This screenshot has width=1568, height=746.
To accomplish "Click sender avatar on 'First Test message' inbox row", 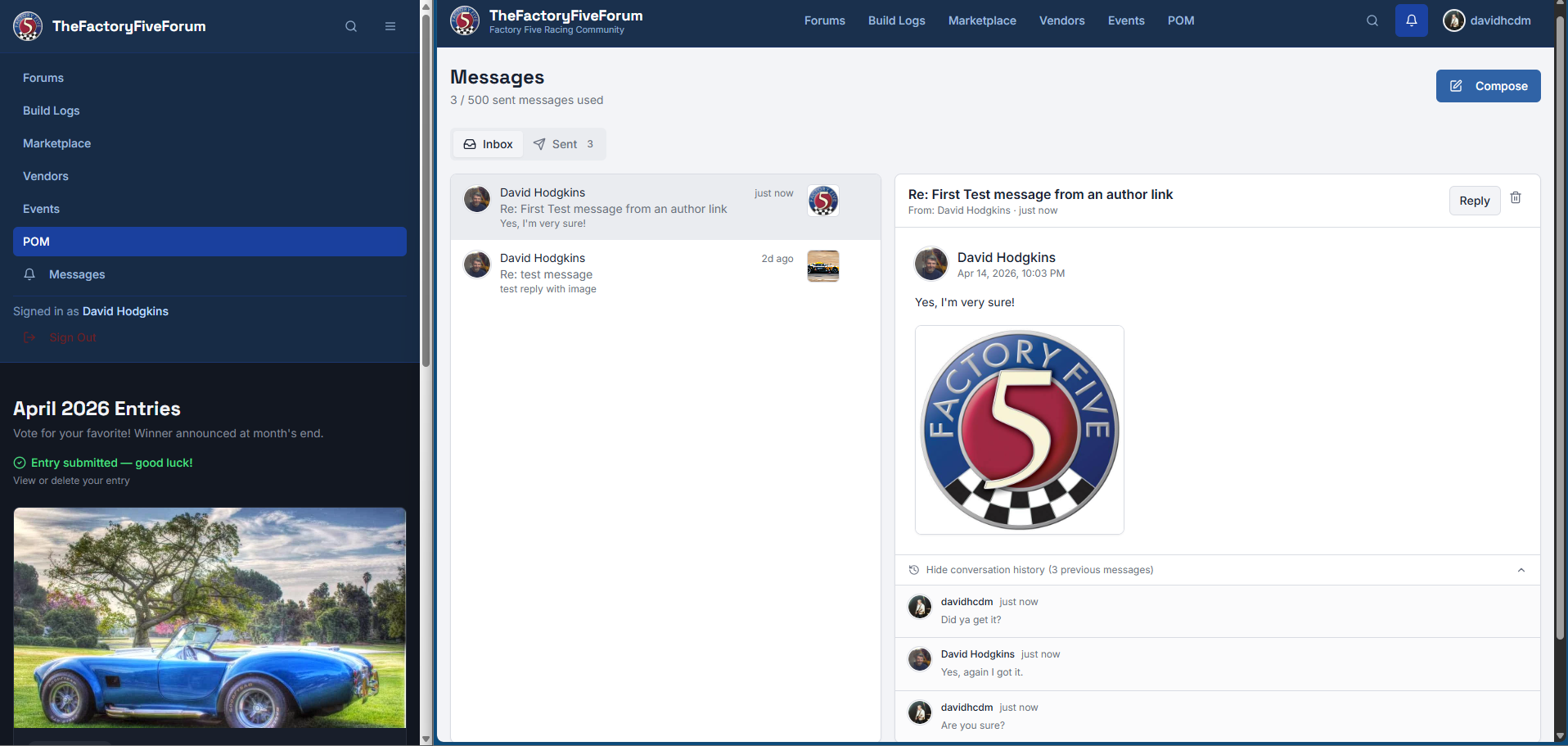I will [477, 199].
